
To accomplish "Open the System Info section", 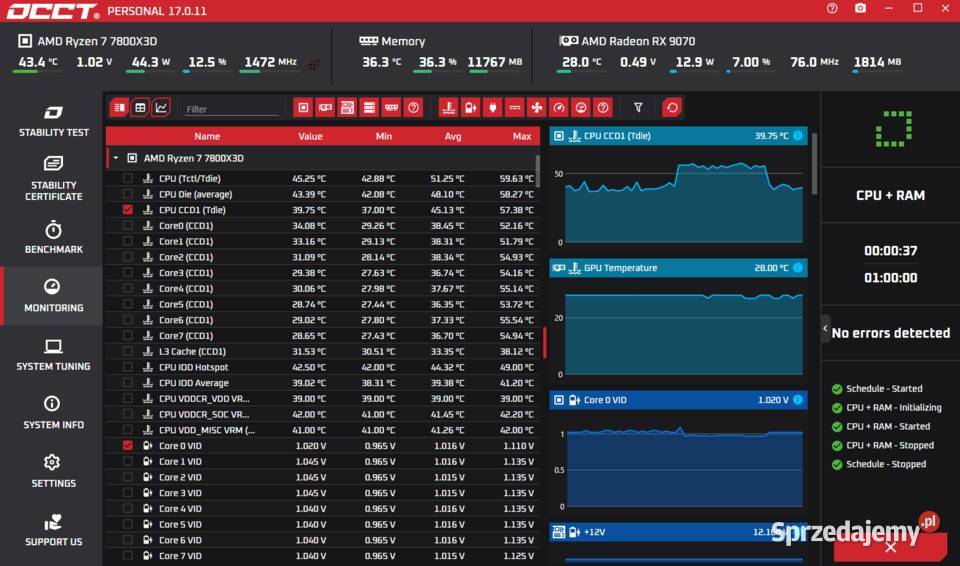I will click(x=53, y=413).
